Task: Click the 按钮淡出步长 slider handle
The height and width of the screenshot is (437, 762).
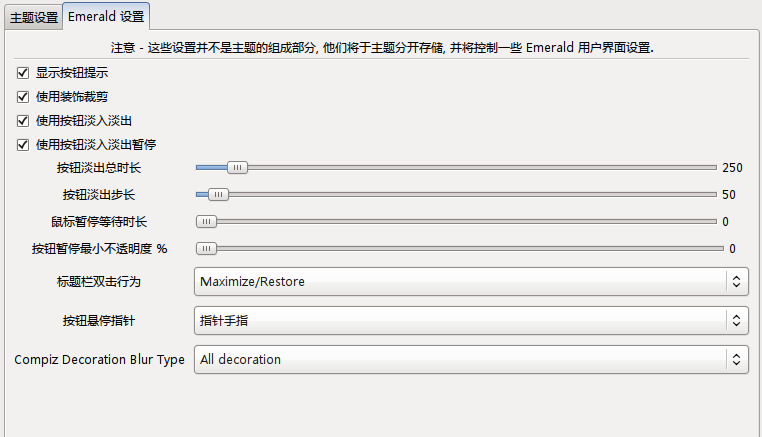Action: pos(218,194)
